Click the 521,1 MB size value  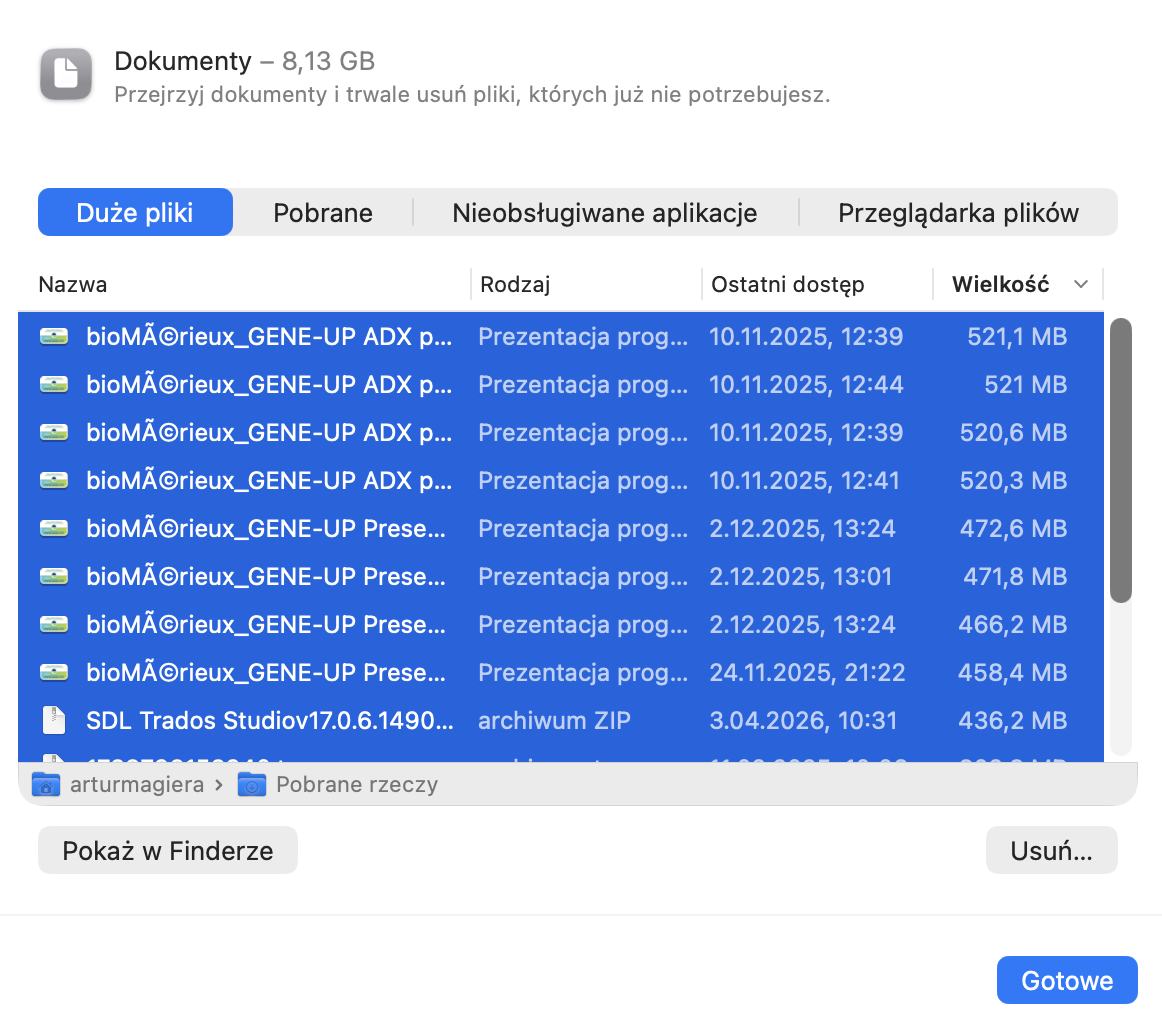tap(1017, 337)
